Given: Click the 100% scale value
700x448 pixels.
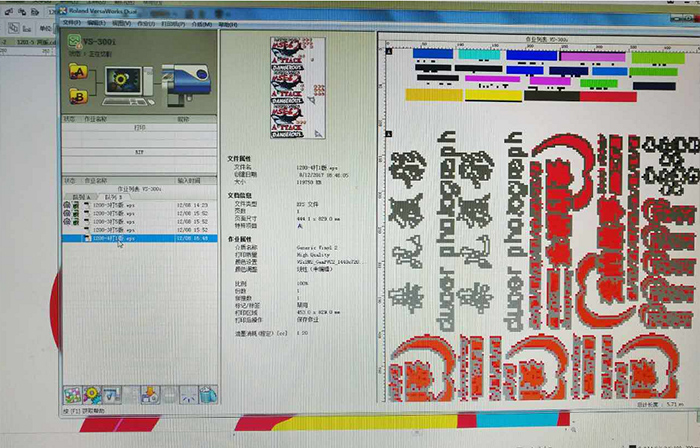Looking at the screenshot, I should [303, 283].
